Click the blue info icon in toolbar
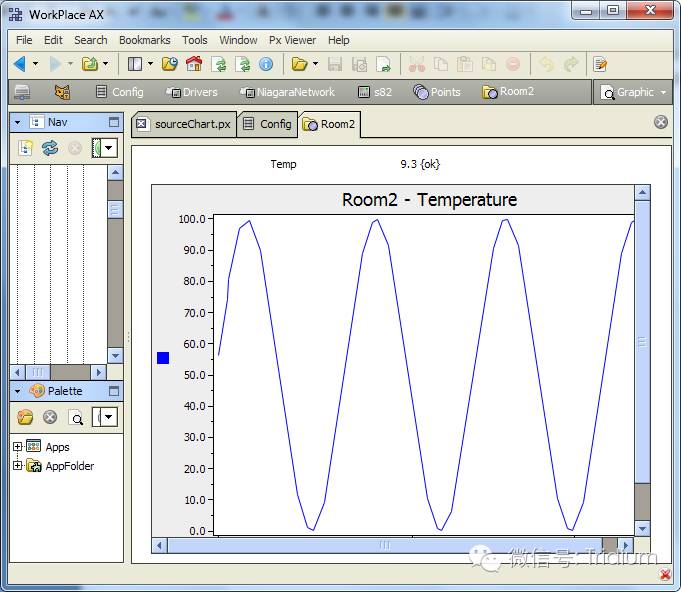 (266, 64)
